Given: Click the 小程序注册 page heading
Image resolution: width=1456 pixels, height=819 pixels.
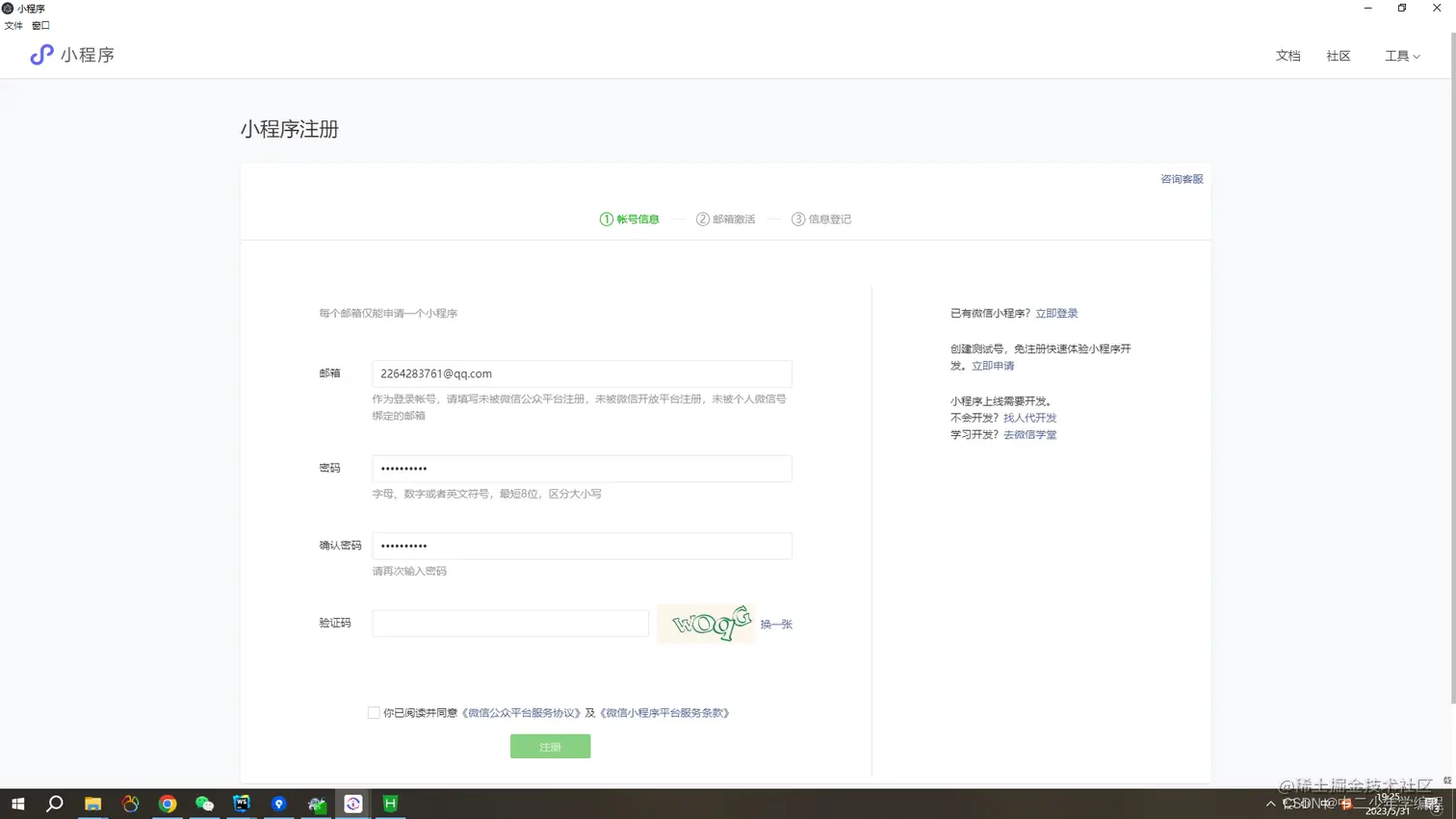Looking at the screenshot, I should (290, 129).
